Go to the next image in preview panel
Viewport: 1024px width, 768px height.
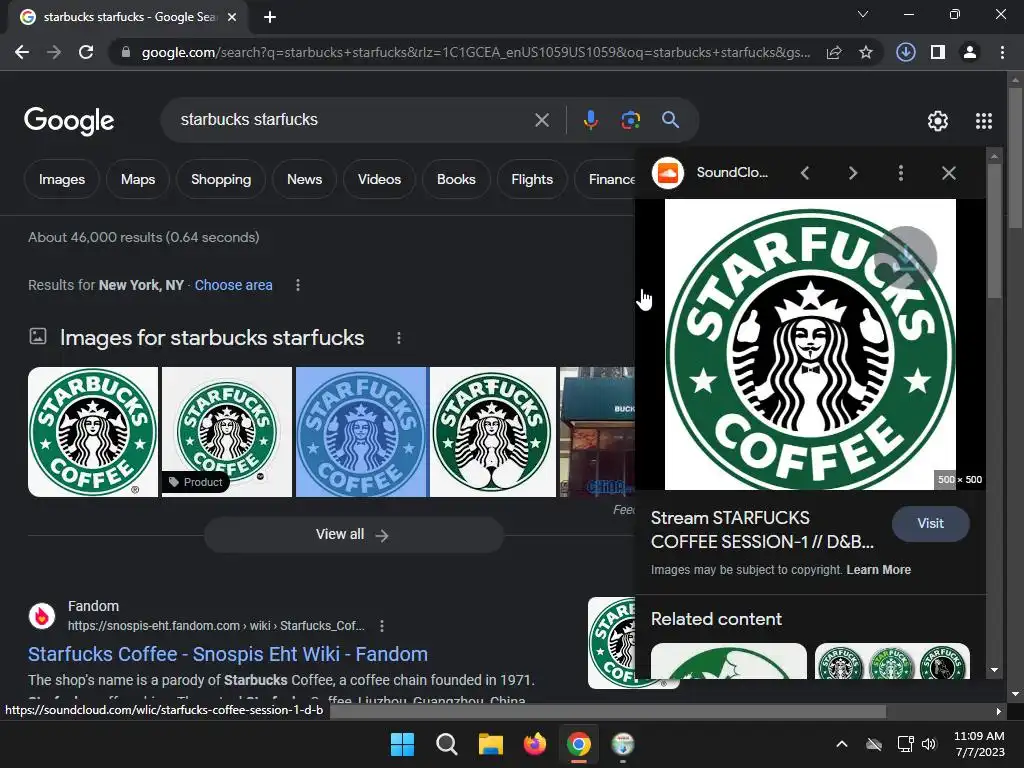tap(853, 173)
